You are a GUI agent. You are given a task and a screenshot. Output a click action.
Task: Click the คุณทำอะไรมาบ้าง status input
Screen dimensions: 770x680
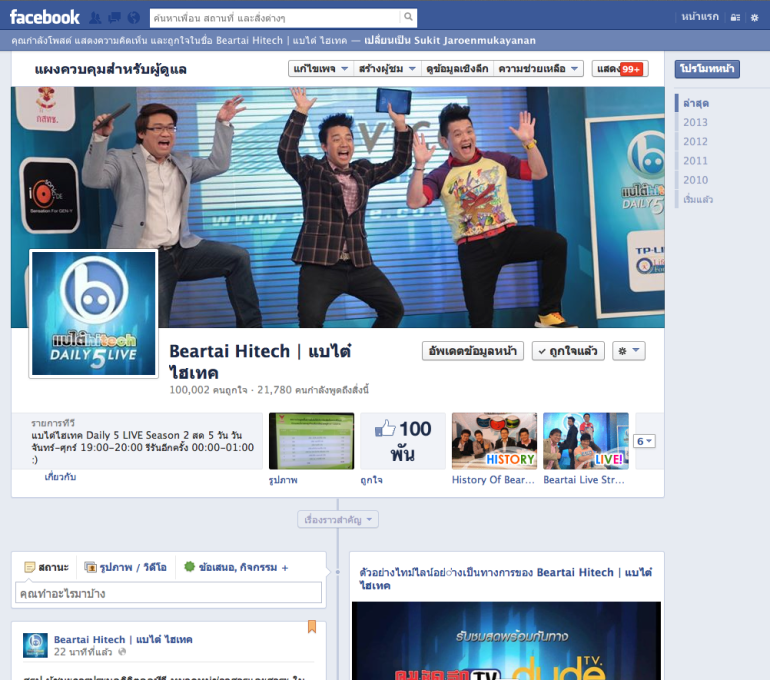[x=168, y=594]
